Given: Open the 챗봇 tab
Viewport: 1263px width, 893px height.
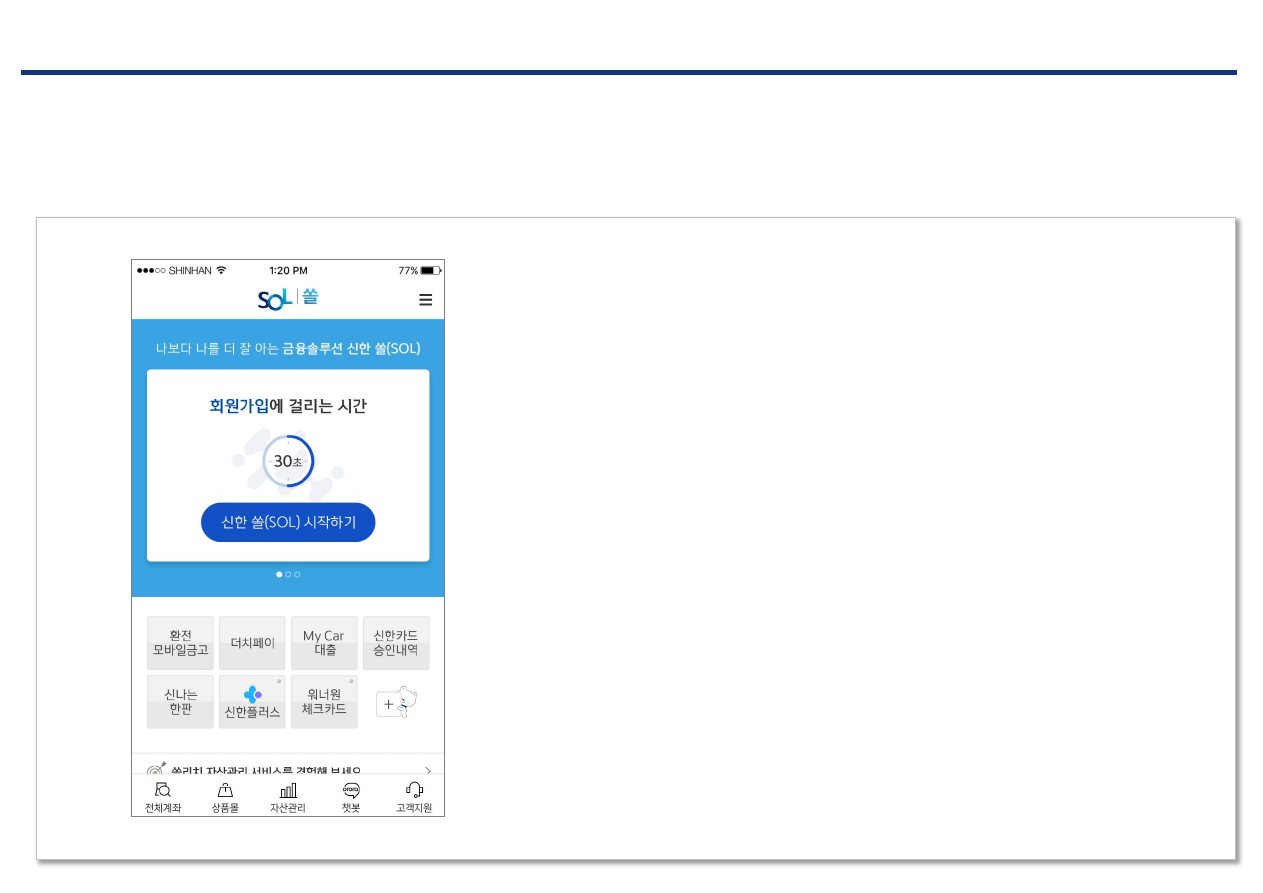Looking at the screenshot, I should (351, 798).
